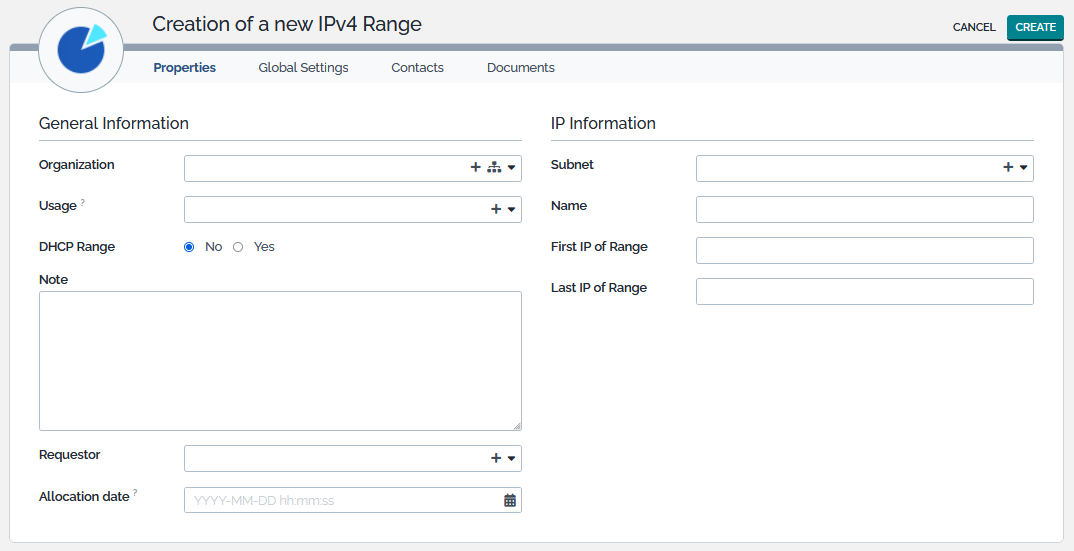Click the plus icon in Subnet field
Viewport: 1074px width, 551px height.
[x=1008, y=168]
